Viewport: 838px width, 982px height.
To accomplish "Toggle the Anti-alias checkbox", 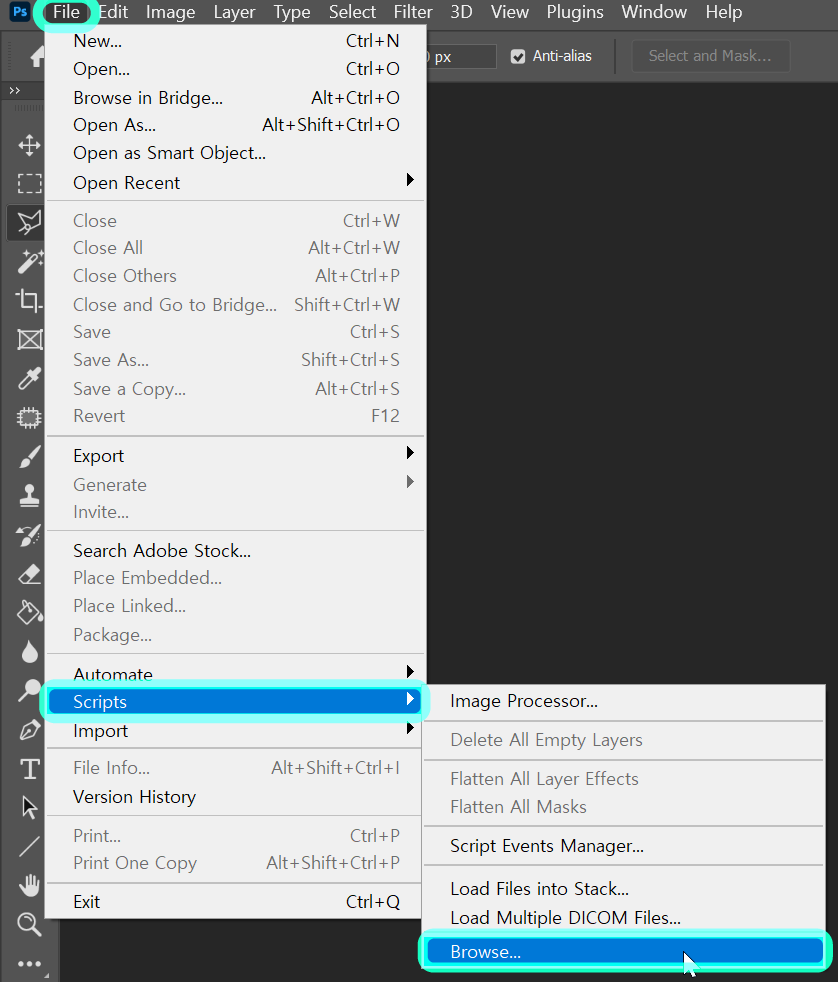I will [517, 56].
